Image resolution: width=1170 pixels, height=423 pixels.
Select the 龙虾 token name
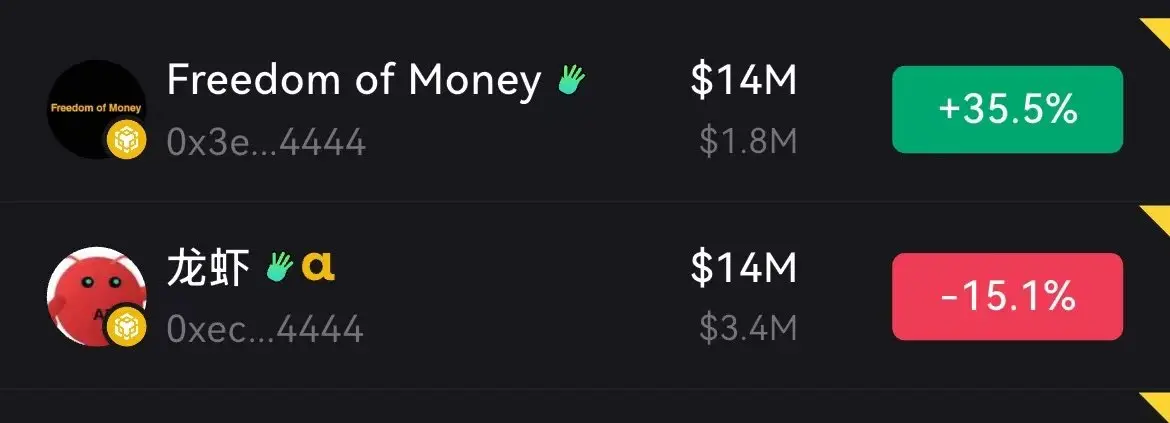click(x=208, y=267)
